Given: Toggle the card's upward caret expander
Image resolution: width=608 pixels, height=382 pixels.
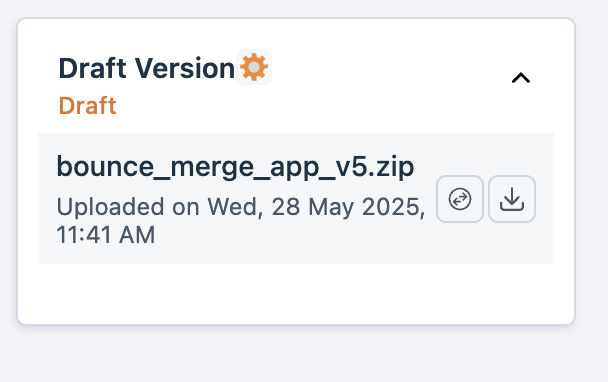Looking at the screenshot, I should (x=521, y=78).
